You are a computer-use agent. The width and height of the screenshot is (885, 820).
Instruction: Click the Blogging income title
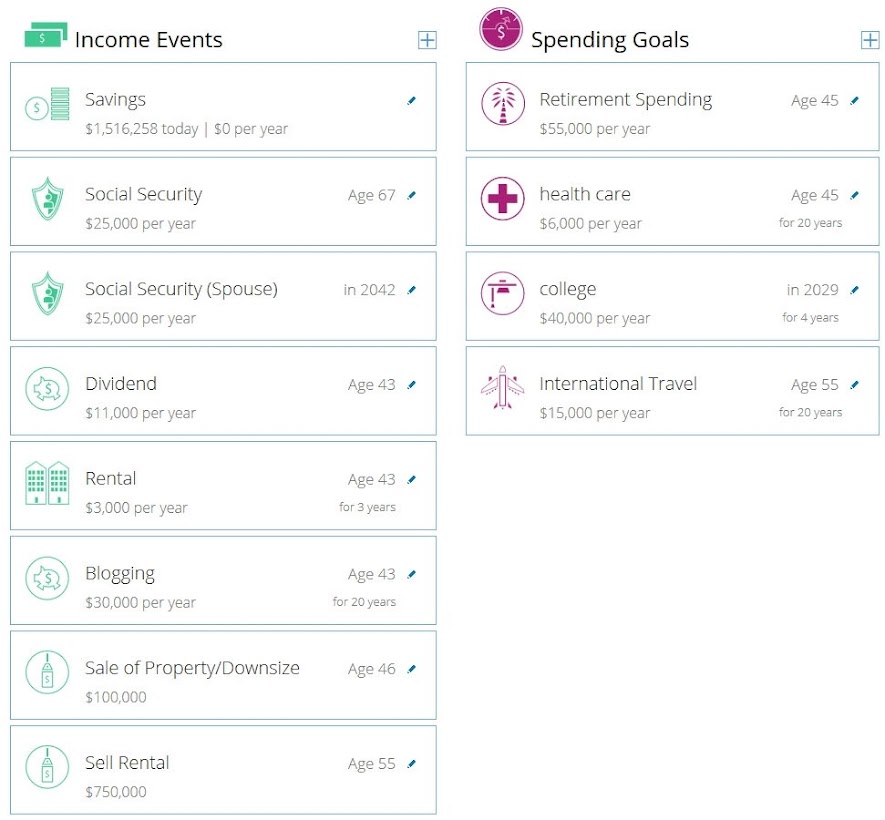[x=120, y=573]
